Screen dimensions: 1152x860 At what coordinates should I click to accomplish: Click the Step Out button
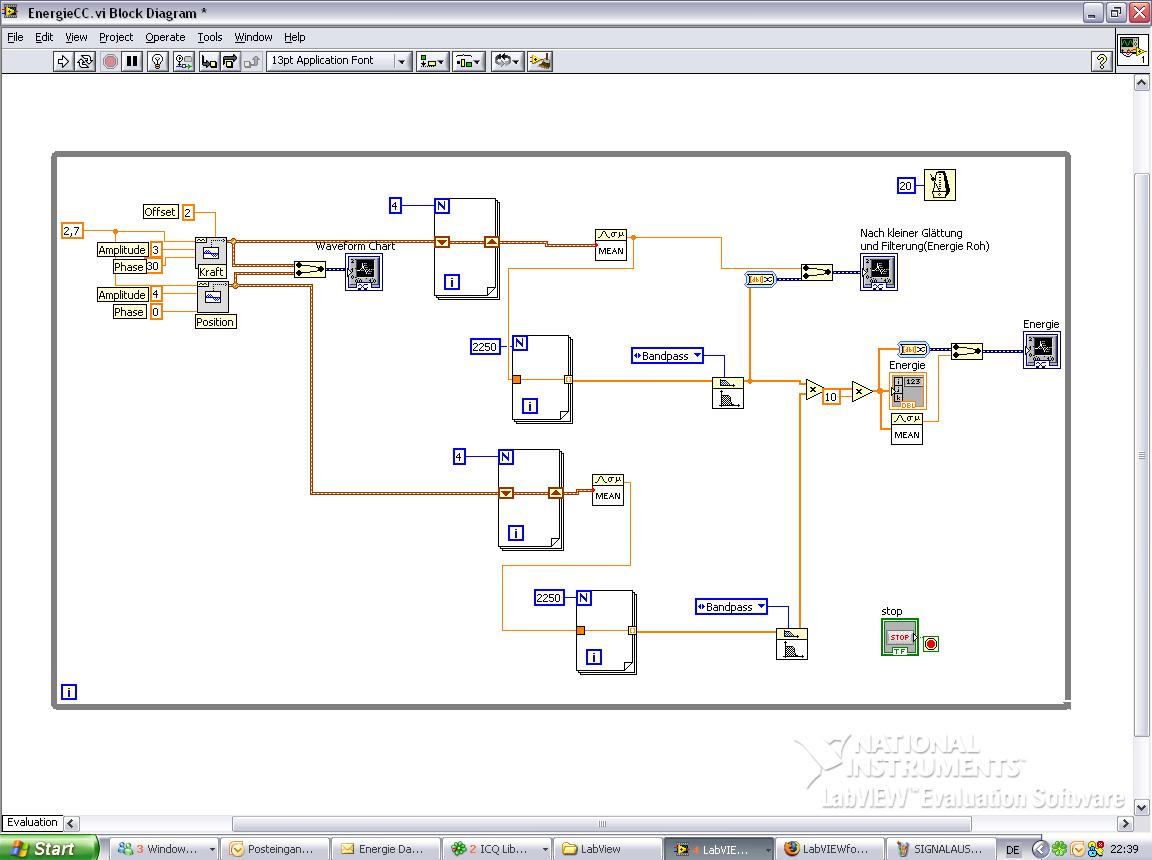(251, 61)
